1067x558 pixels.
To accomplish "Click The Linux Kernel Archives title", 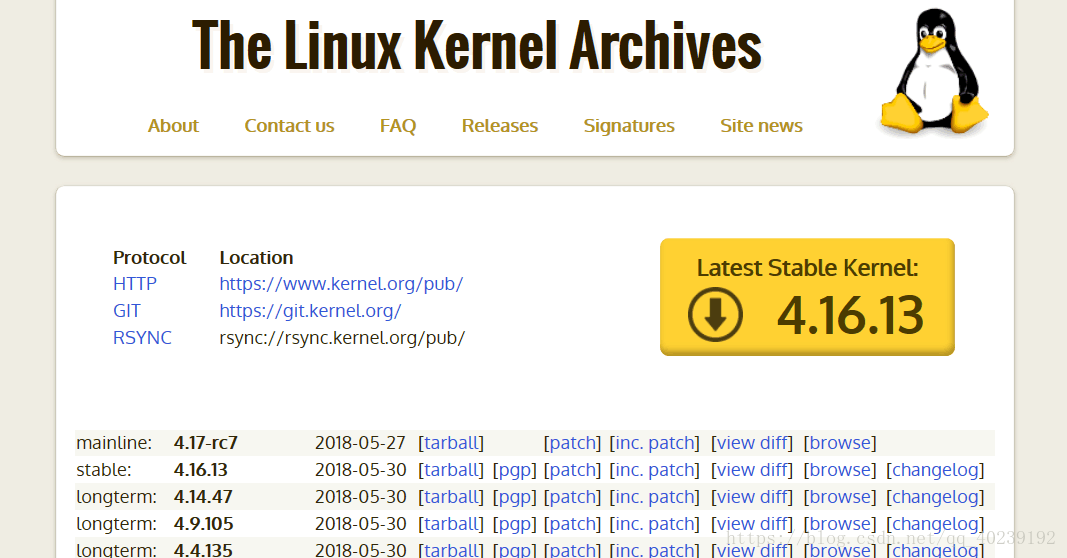I will coord(477,46).
